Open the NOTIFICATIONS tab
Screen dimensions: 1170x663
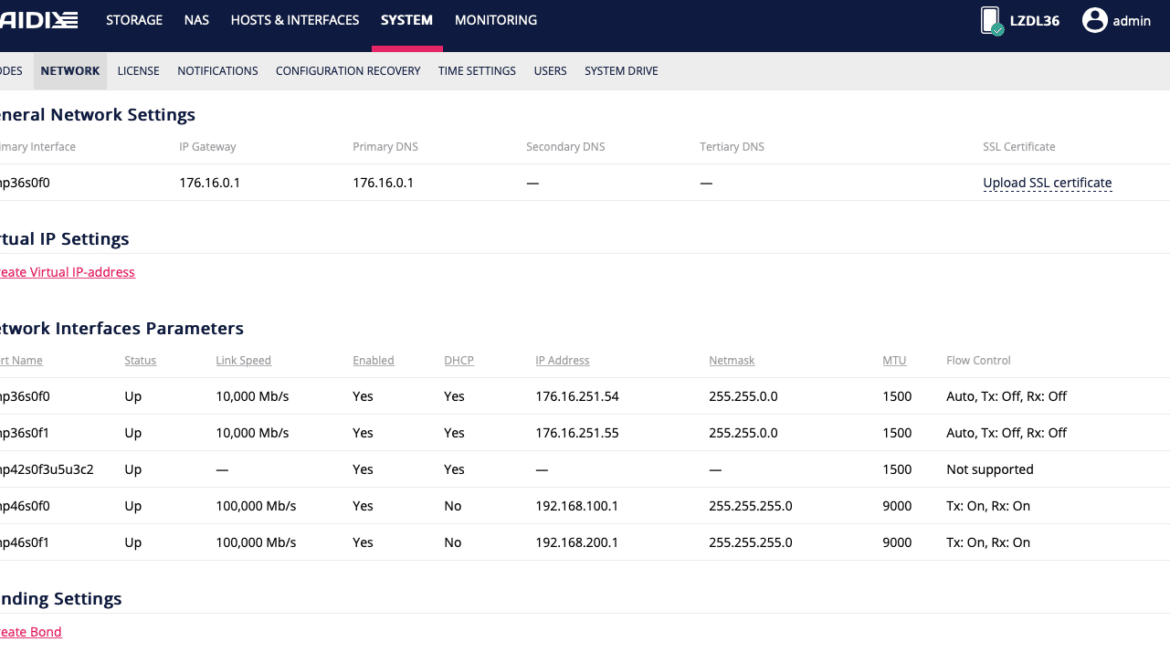point(217,71)
